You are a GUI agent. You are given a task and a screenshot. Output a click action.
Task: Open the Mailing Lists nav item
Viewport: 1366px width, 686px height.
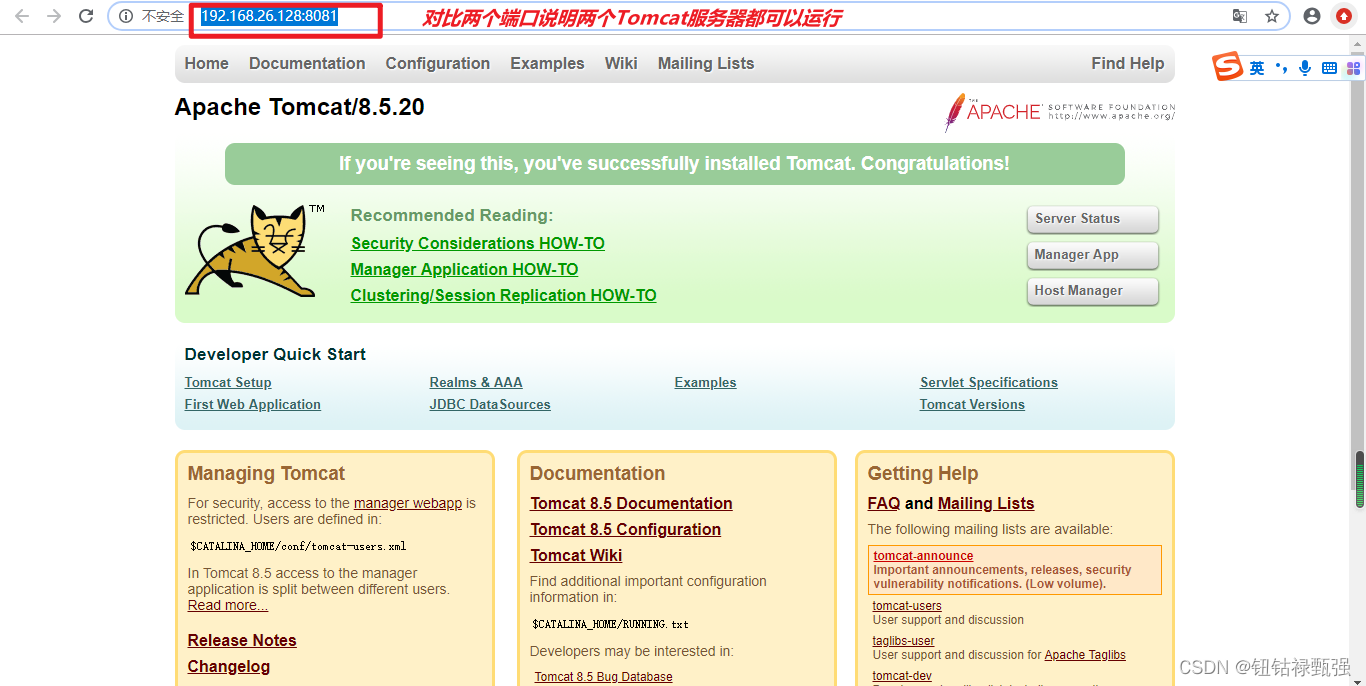coord(706,63)
